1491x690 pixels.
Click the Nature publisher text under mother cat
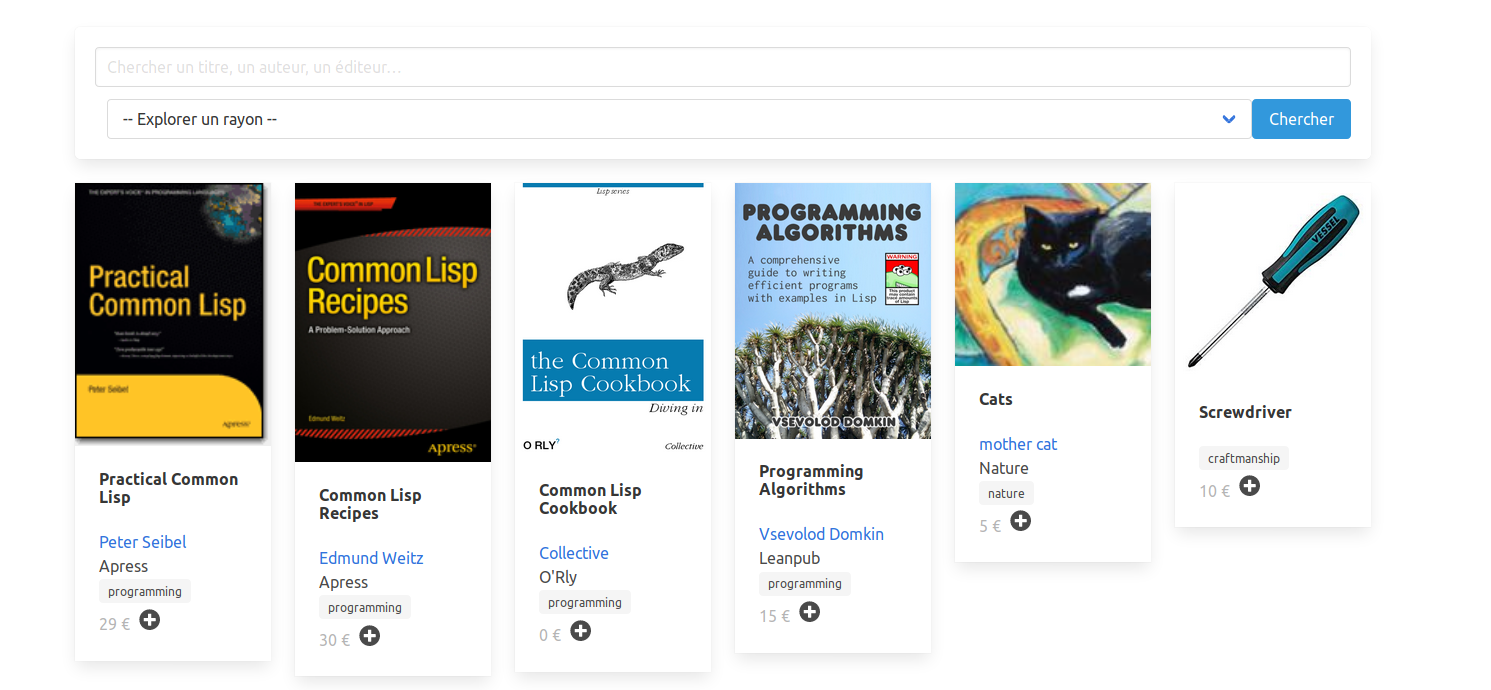[1004, 468]
